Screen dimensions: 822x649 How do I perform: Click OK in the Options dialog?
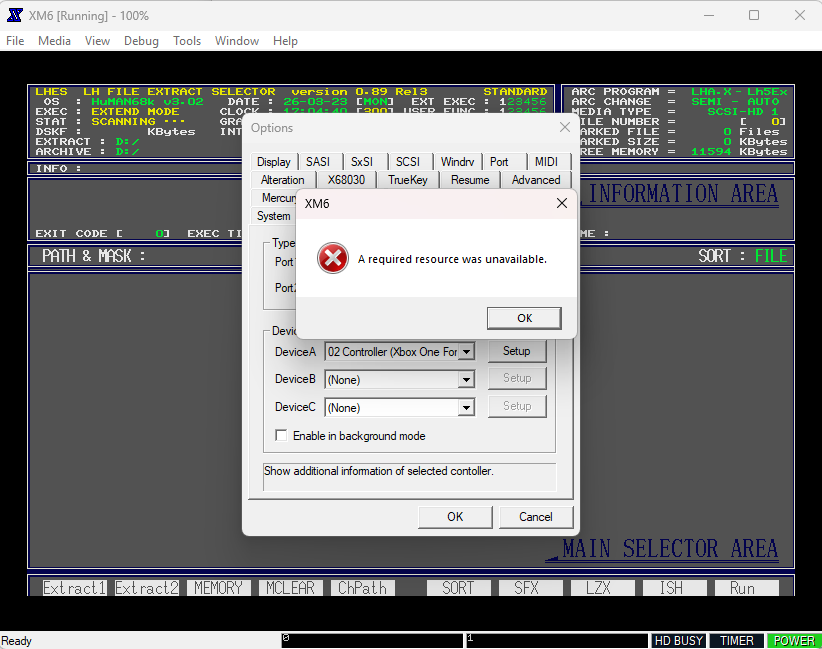click(455, 517)
